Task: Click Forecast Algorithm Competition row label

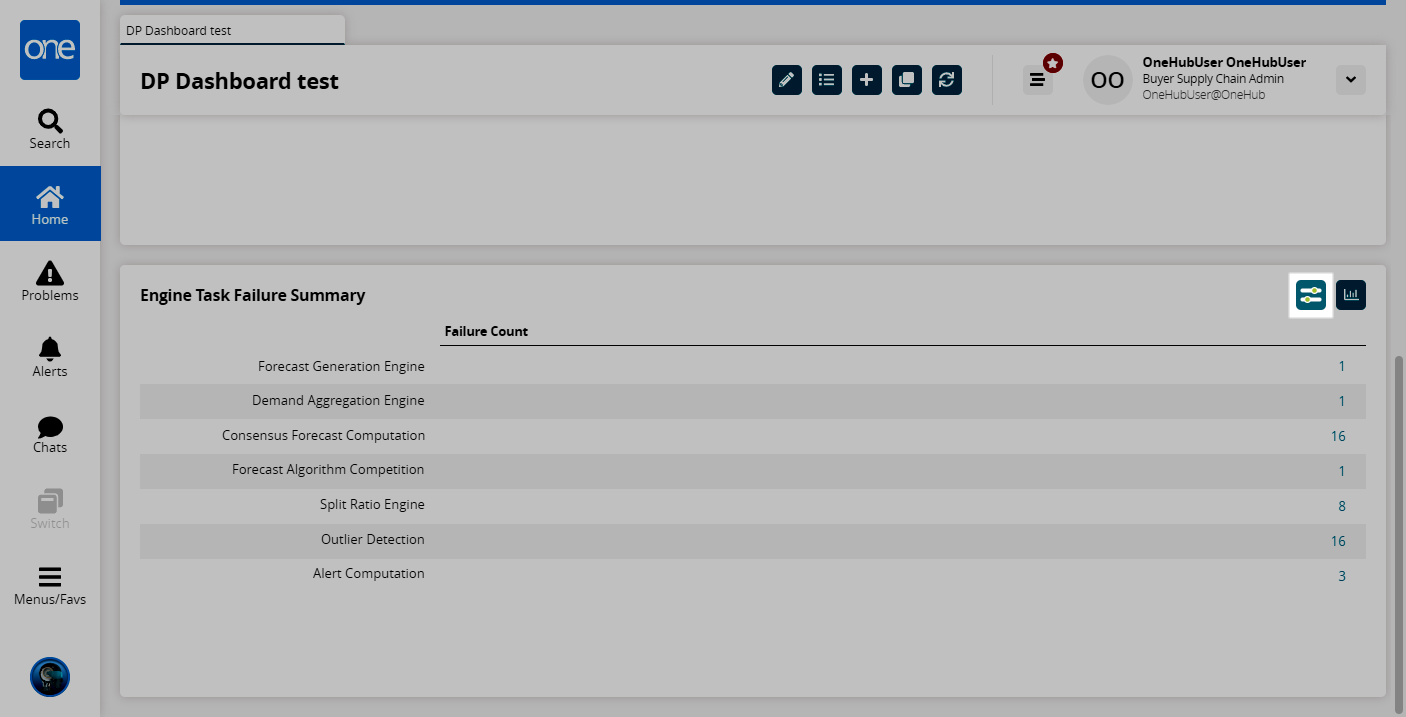Action: coord(328,469)
